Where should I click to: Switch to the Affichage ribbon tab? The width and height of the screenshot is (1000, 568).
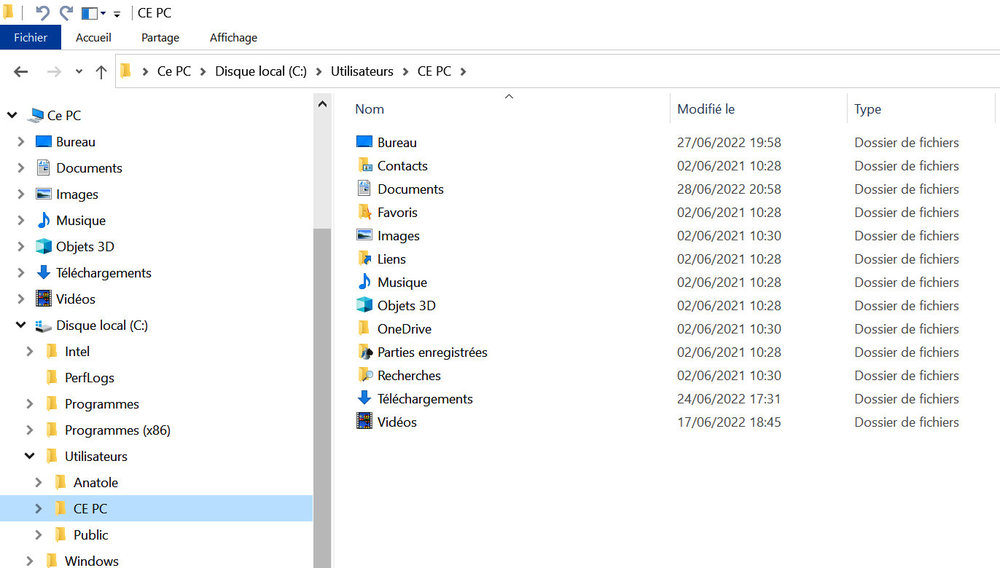[233, 38]
